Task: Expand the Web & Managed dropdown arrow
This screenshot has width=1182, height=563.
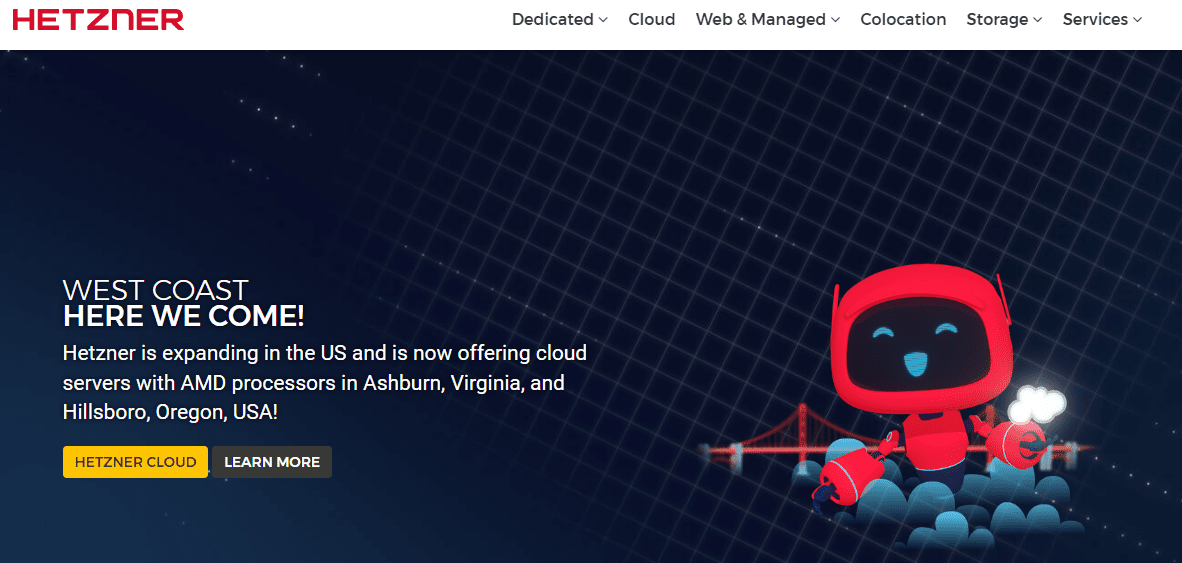Action: pyautogui.click(x=836, y=20)
